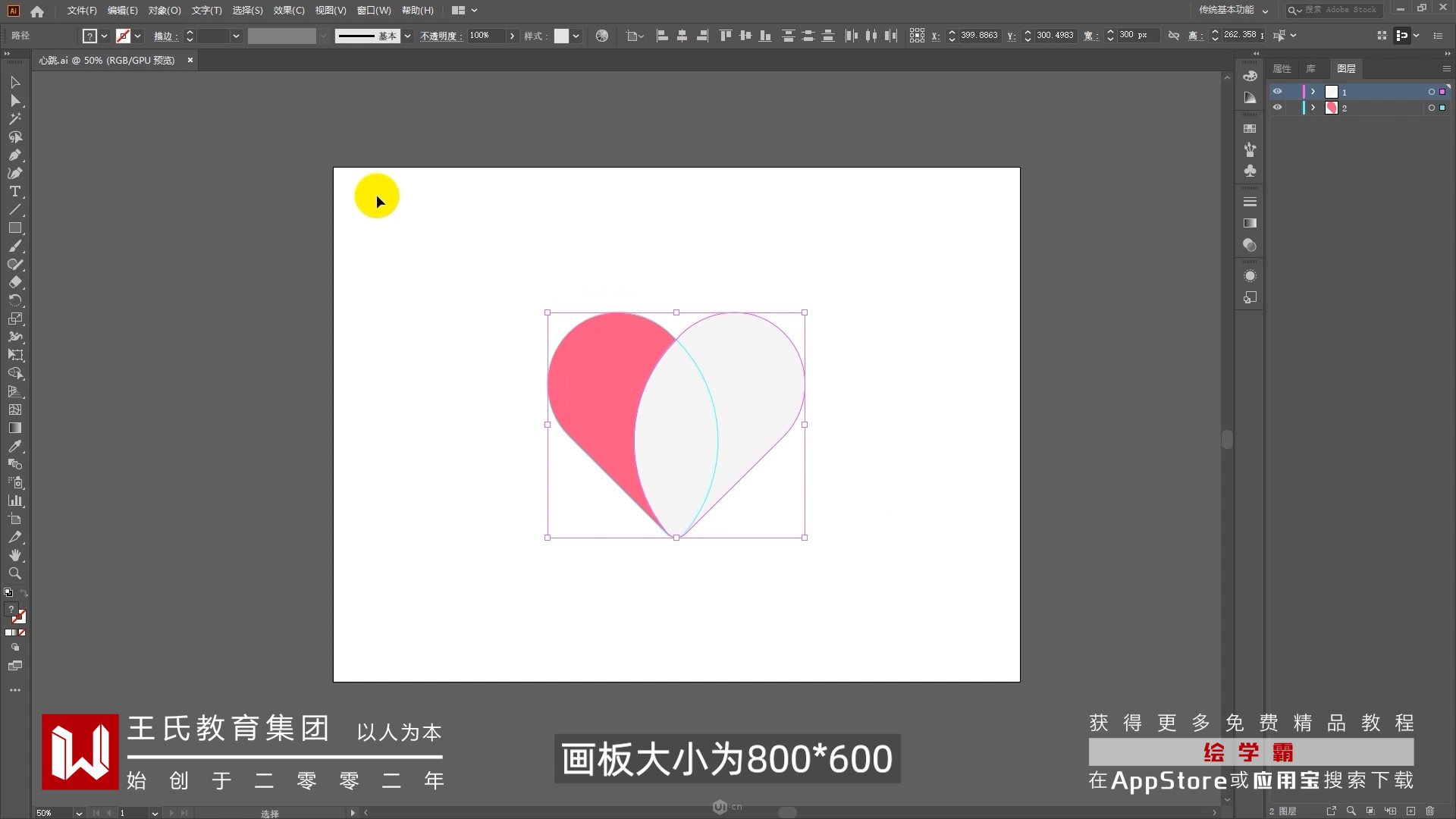Select the Type tool
The height and width of the screenshot is (819, 1456).
(14, 192)
